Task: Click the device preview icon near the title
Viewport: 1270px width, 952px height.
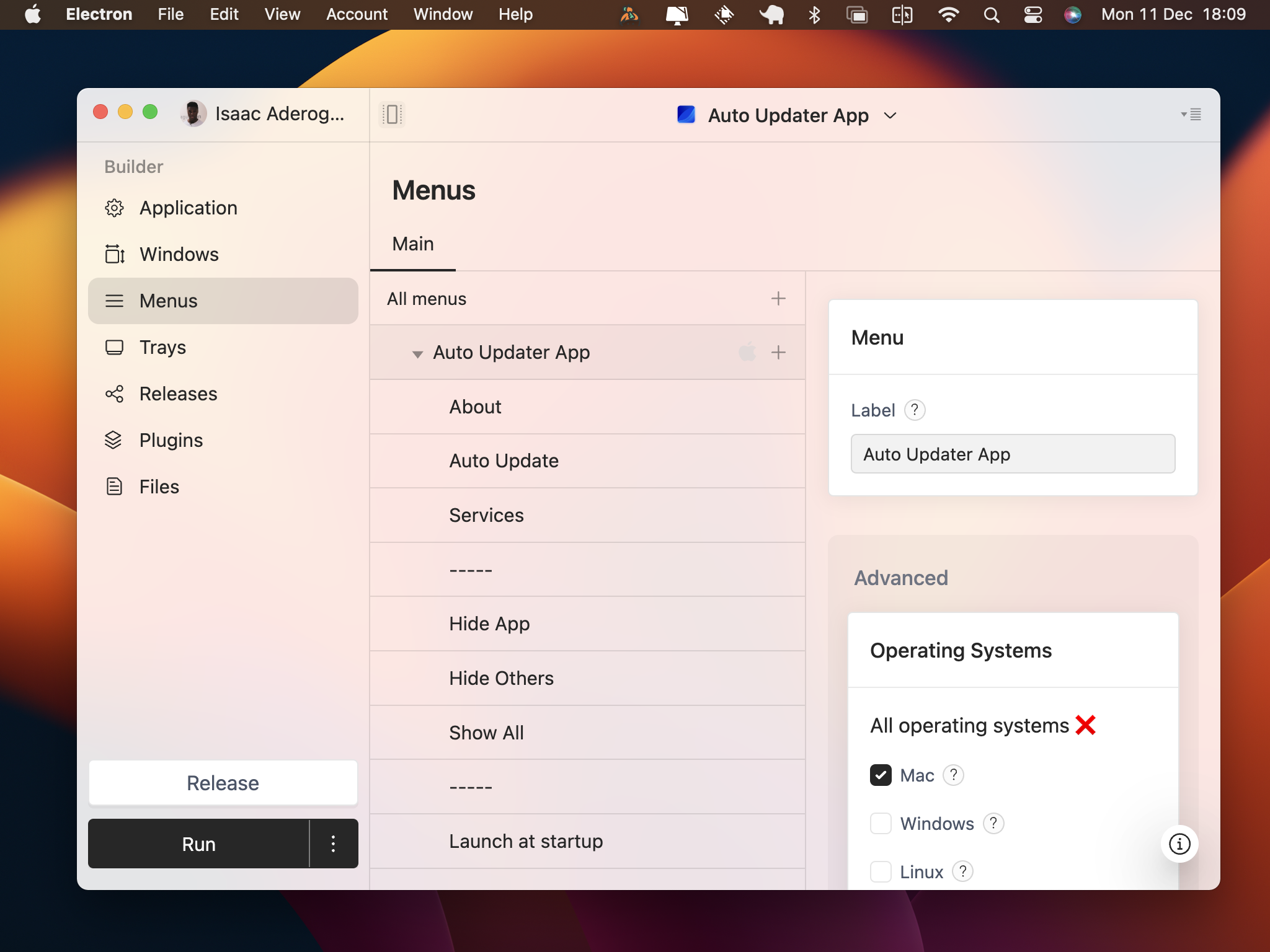Action: point(392,114)
